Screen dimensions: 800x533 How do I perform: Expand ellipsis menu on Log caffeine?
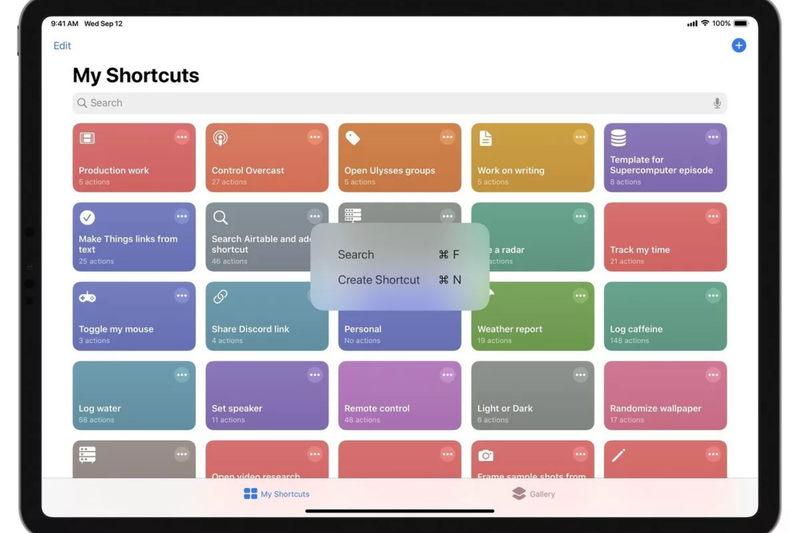pos(713,295)
